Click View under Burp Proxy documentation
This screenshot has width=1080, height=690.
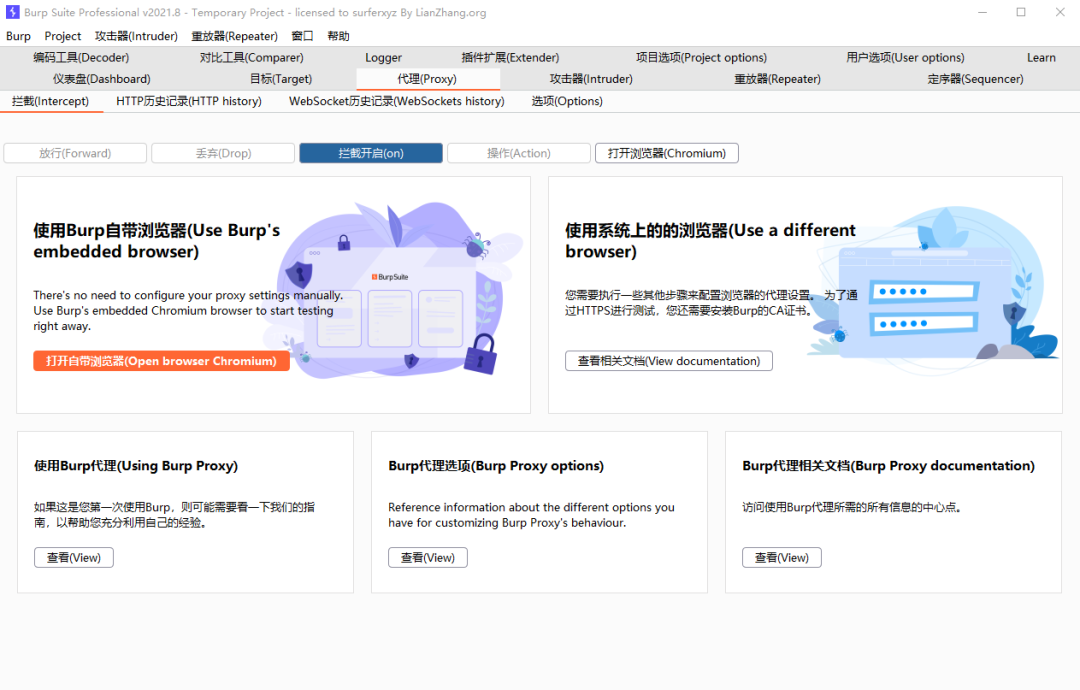point(782,558)
